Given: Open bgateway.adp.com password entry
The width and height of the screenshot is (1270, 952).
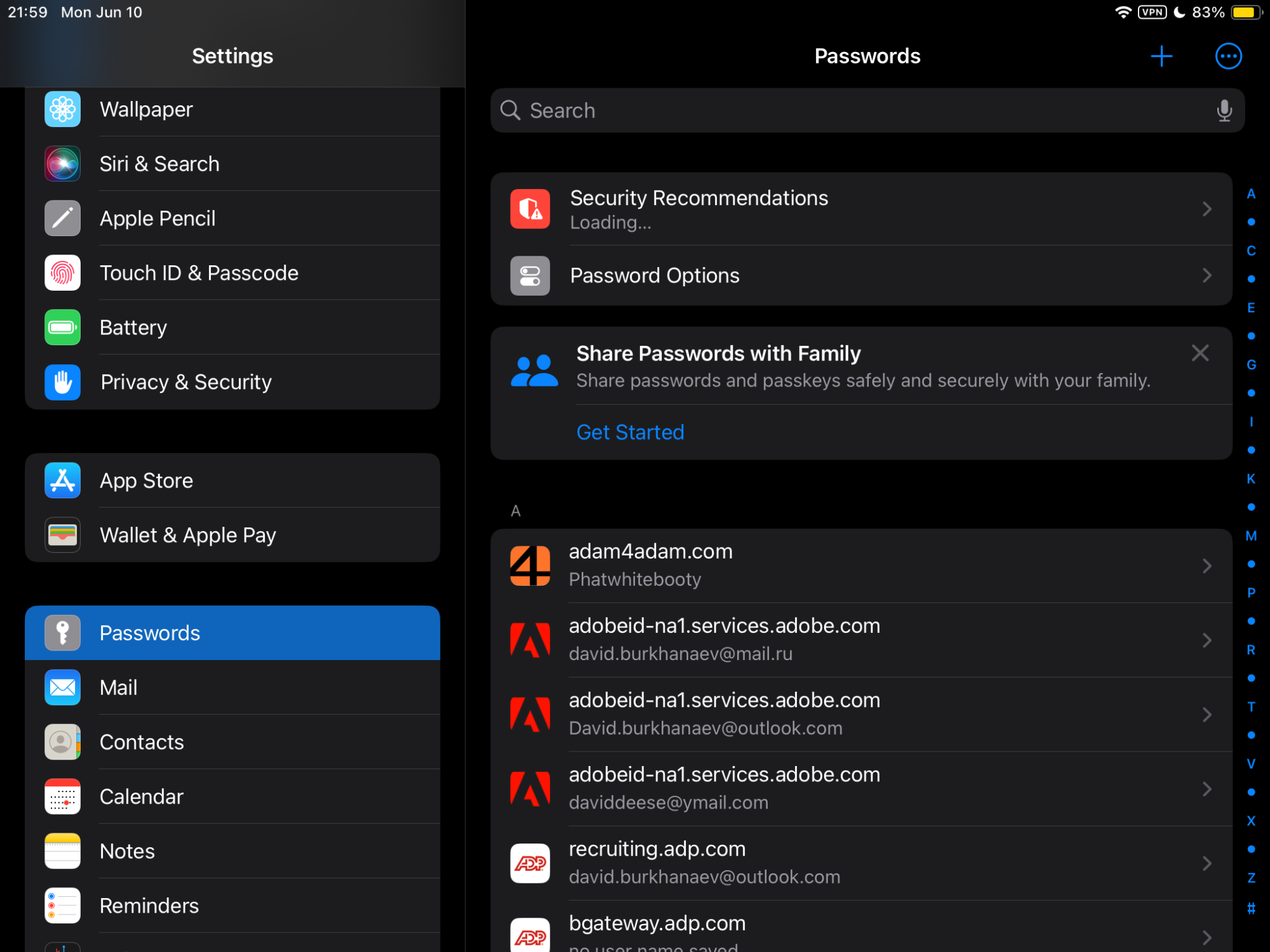Looking at the screenshot, I should pos(861,927).
